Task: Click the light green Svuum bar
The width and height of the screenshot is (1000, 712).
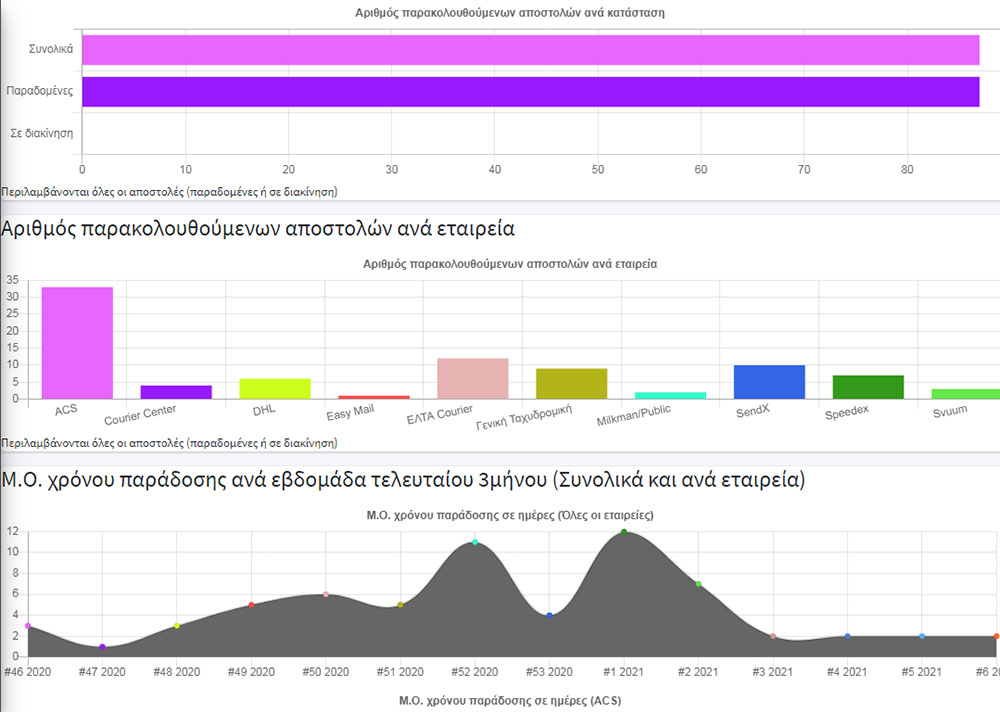Action: [966, 394]
